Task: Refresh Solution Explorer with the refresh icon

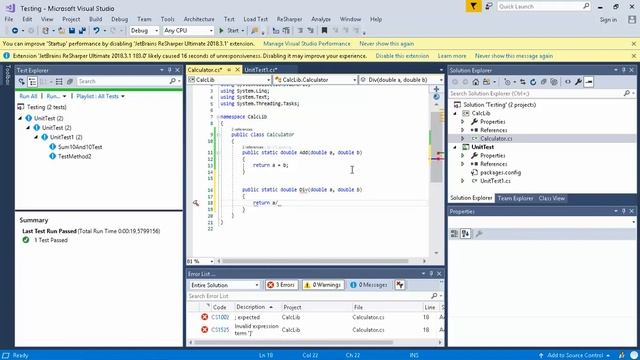Action: [x=533, y=82]
